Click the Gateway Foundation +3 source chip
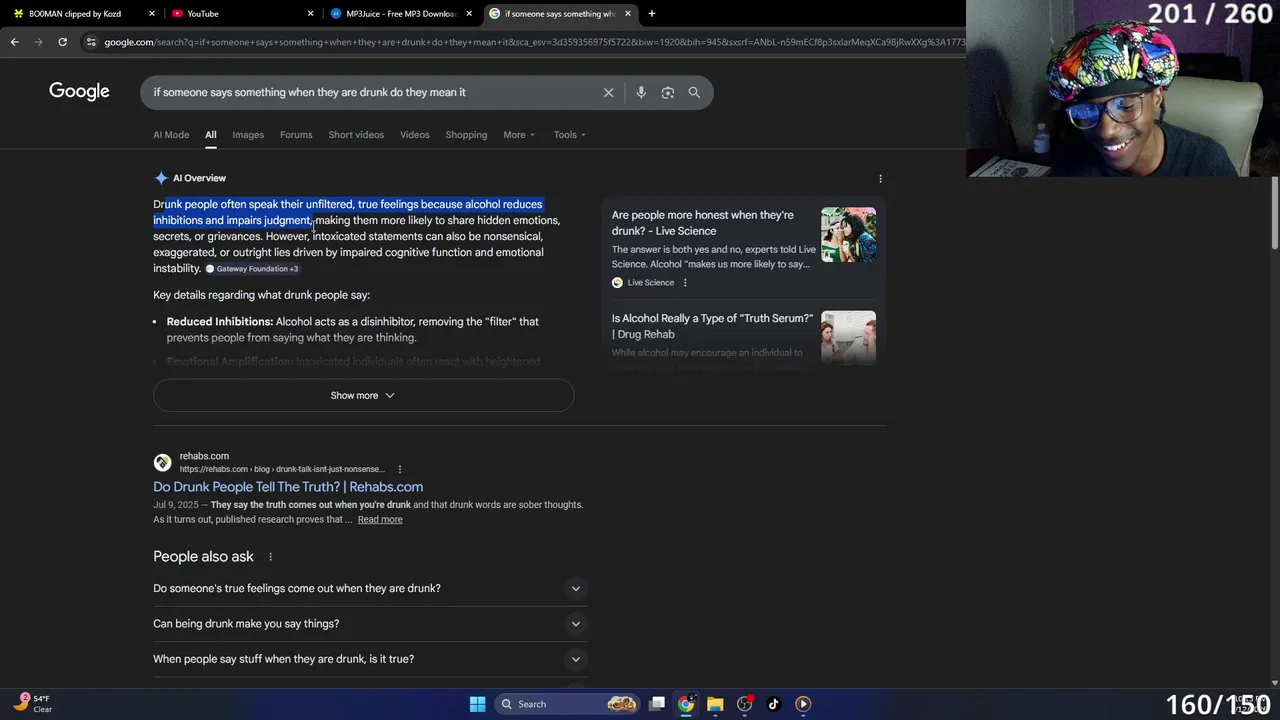The height and width of the screenshot is (720, 1280). [253, 269]
